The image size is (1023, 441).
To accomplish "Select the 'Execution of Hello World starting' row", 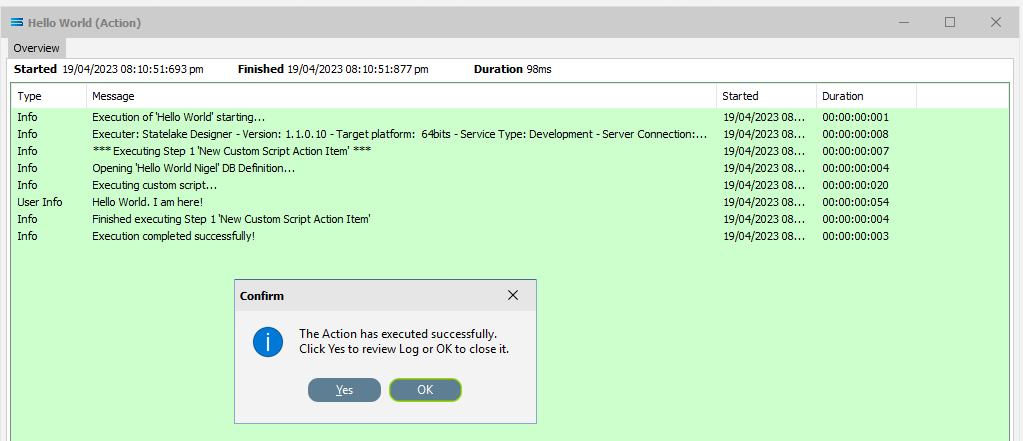I will [510, 117].
